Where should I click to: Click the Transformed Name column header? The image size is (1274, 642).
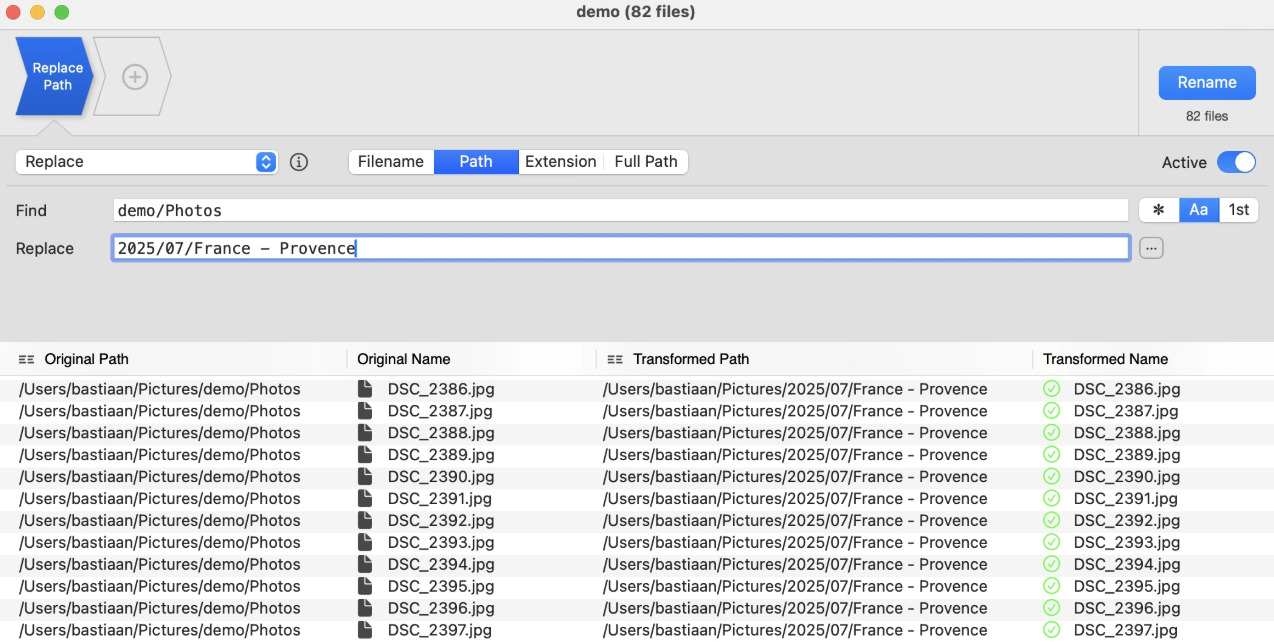point(1105,359)
